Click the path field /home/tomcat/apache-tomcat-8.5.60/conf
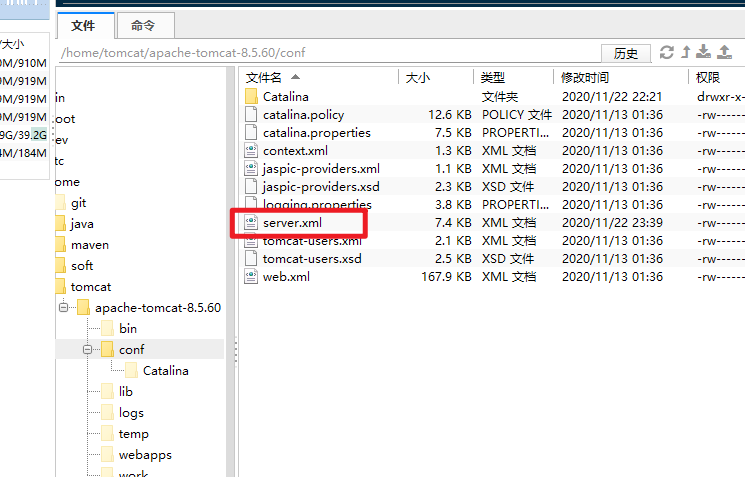Screen dimensions: 745x477 tap(328, 53)
